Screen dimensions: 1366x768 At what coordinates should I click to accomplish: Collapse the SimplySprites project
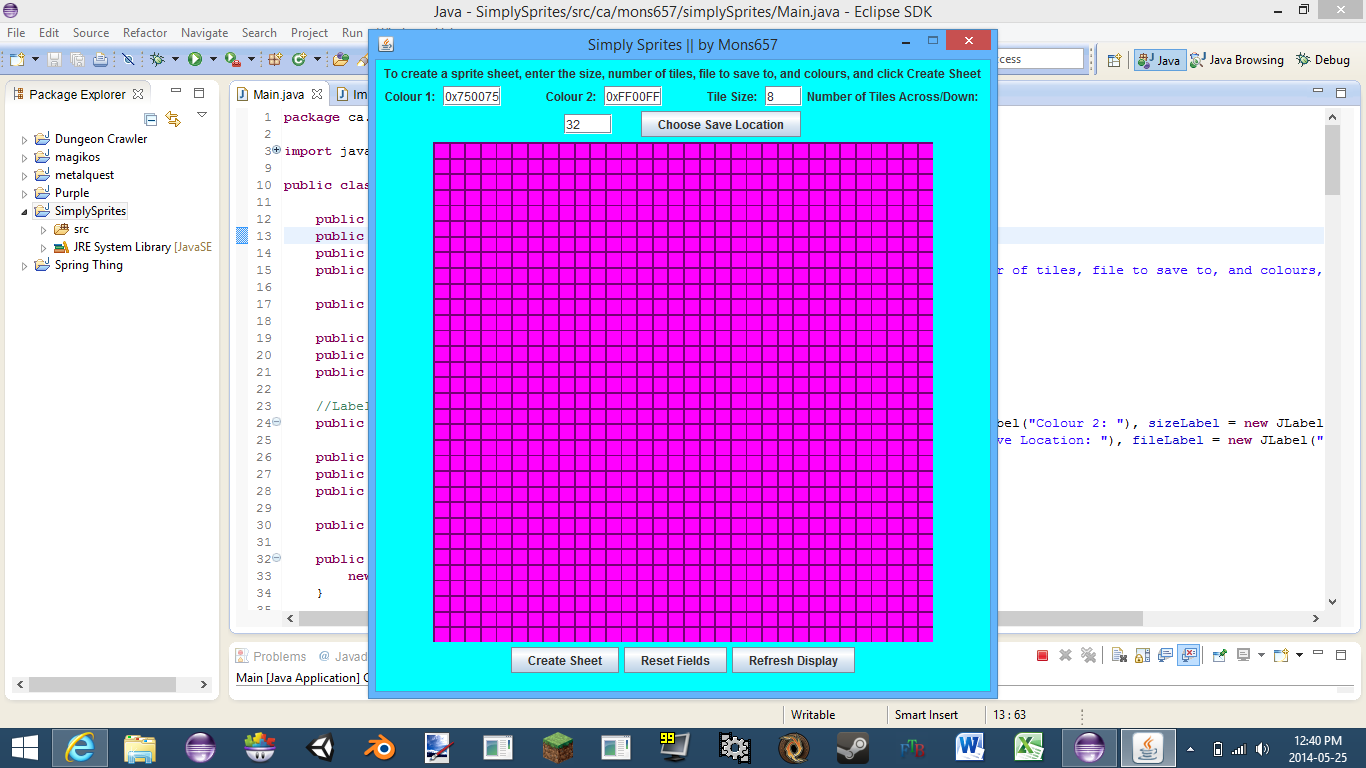pyautogui.click(x=25, y=212)
